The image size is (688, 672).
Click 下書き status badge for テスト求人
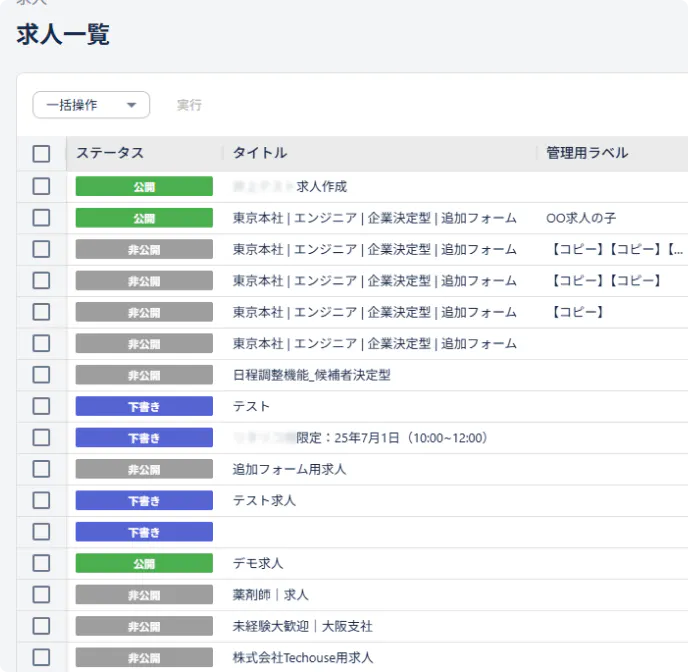tap(144, 500)
